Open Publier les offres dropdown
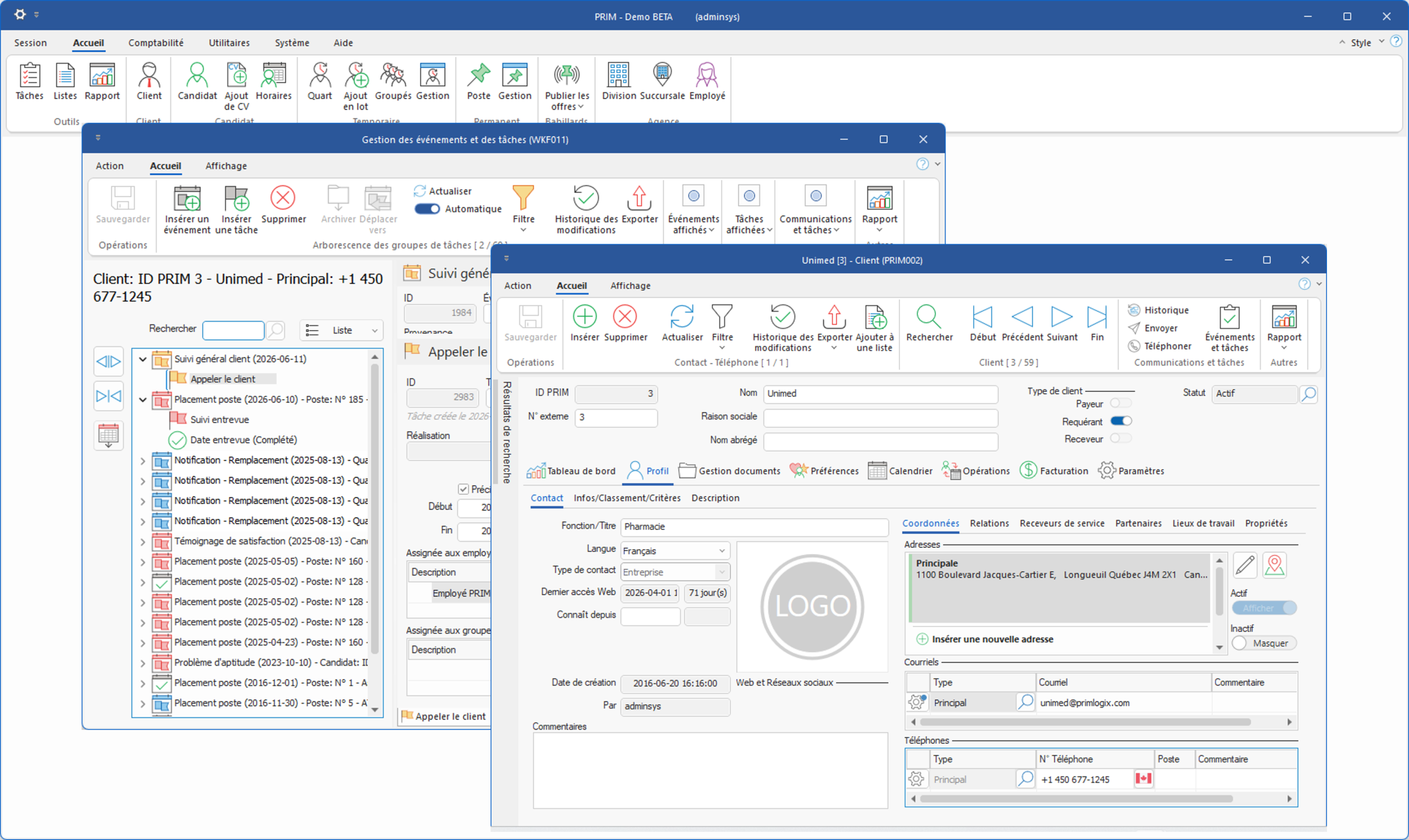This screenshot has width=1409, height=840. 566,86
